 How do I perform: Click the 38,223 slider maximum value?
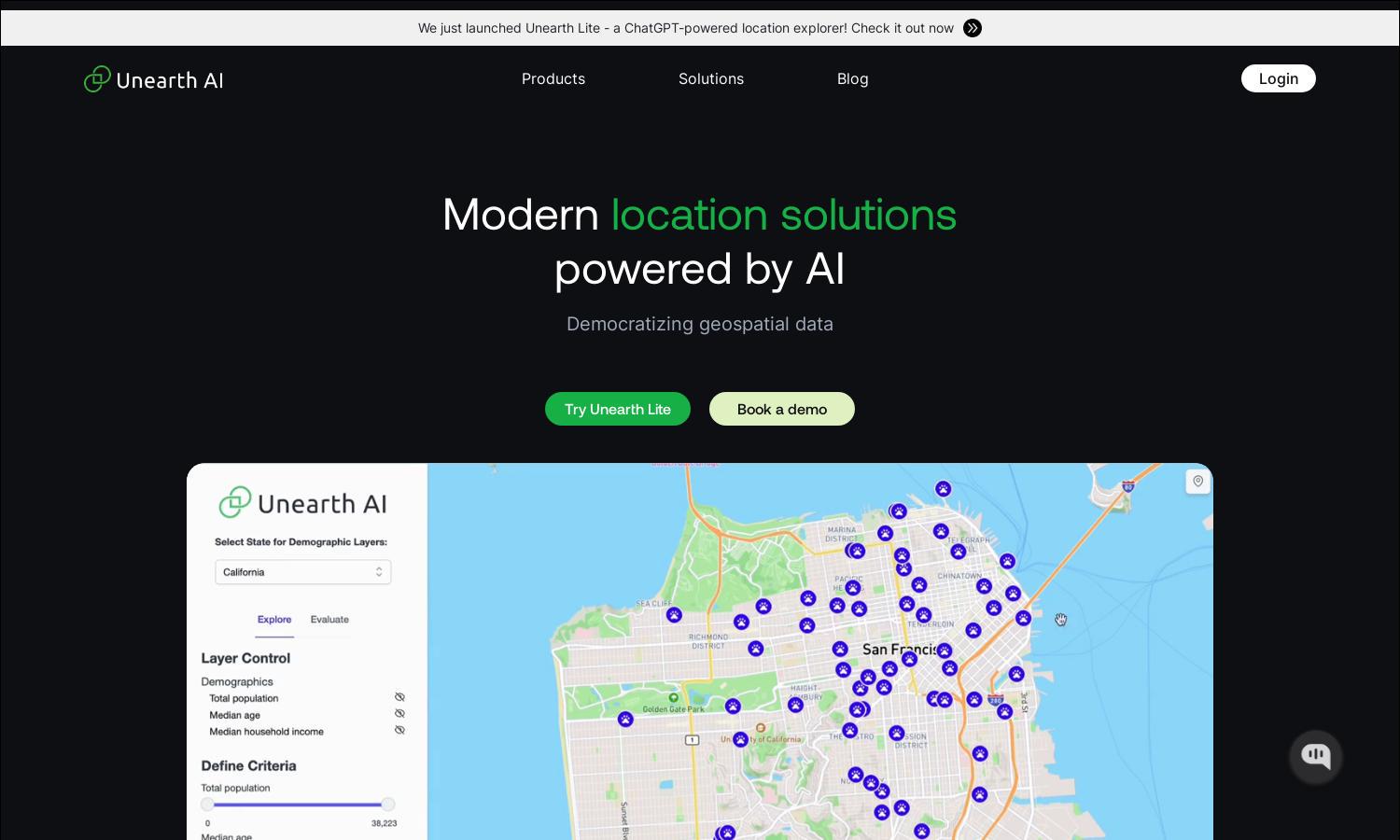pyautogui.click(x=385, y=823)
